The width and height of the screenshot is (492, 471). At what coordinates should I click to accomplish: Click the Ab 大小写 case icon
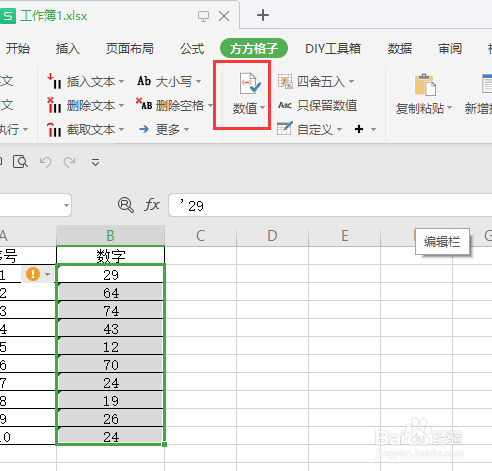(144, 81)
